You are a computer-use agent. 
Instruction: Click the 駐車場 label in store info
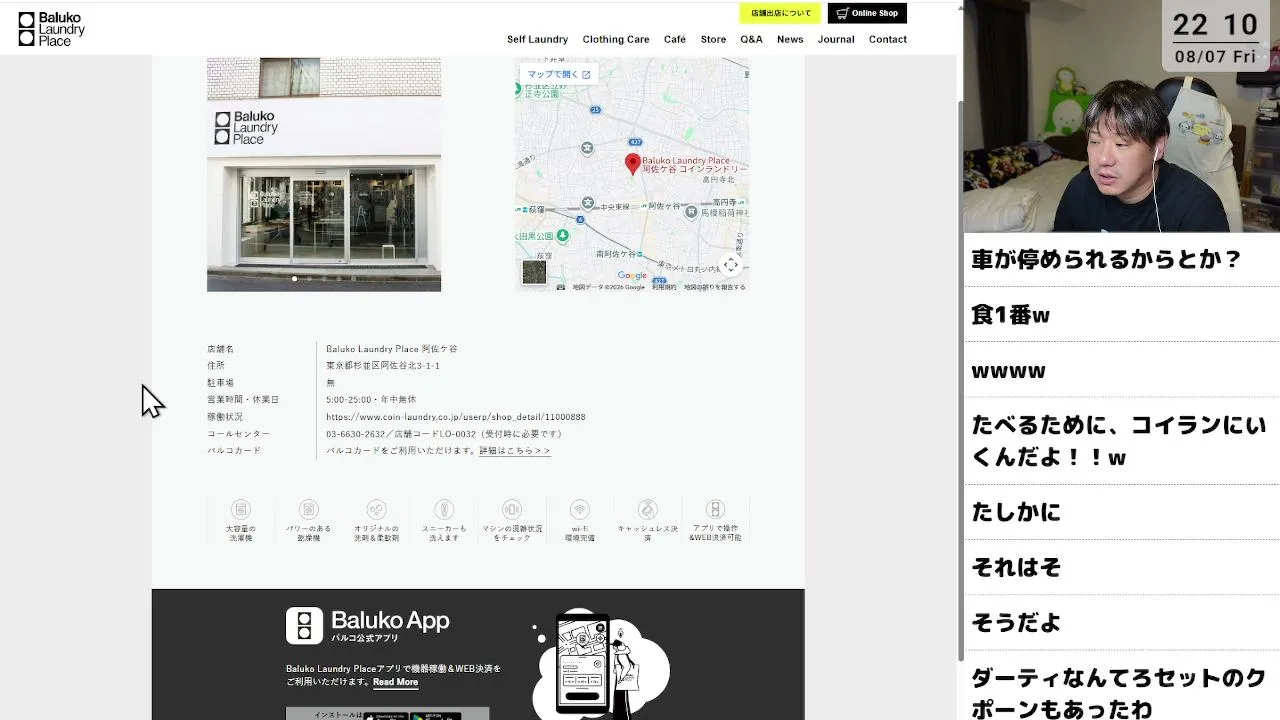220,383
